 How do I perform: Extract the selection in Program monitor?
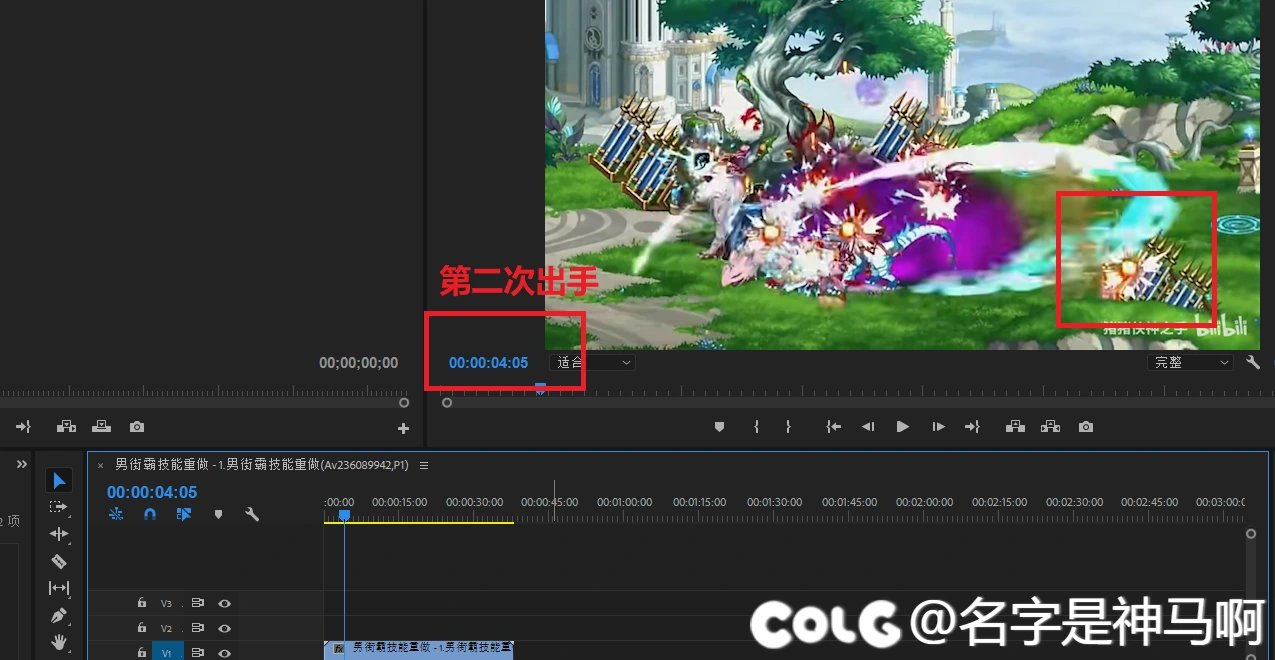pos(1050,427)
